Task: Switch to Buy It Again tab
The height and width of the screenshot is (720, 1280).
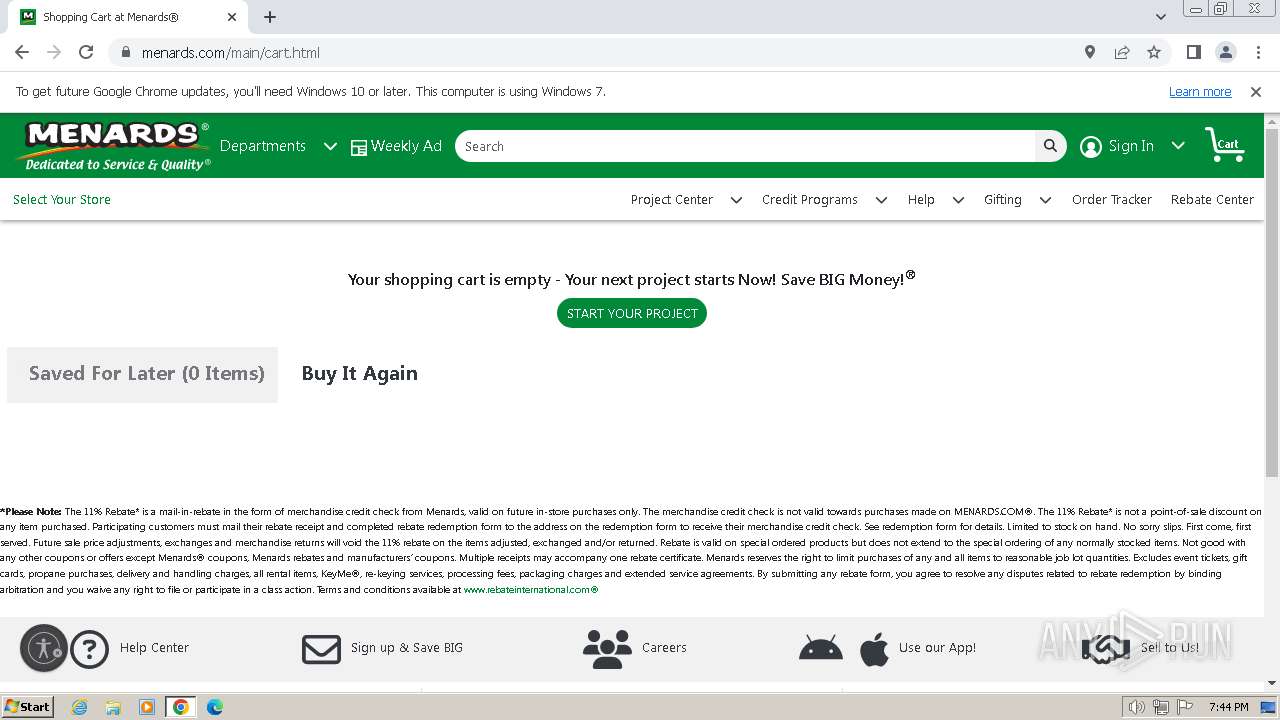Action: (360, 374)
